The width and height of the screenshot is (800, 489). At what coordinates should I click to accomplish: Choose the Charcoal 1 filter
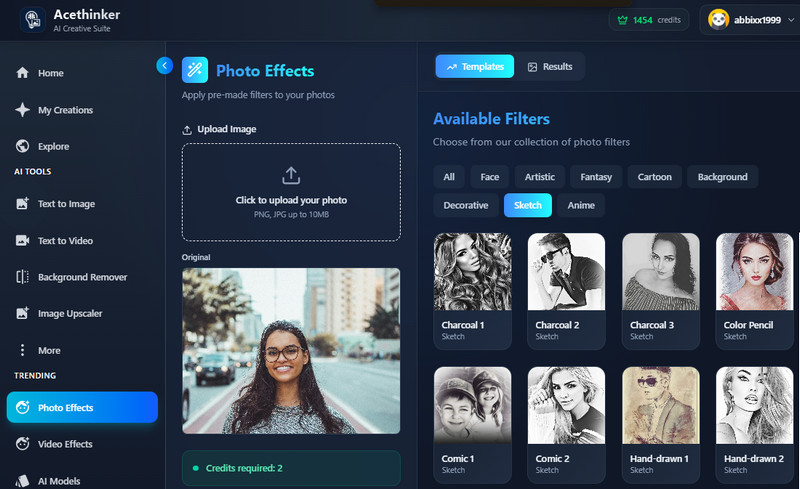[472, 291]
